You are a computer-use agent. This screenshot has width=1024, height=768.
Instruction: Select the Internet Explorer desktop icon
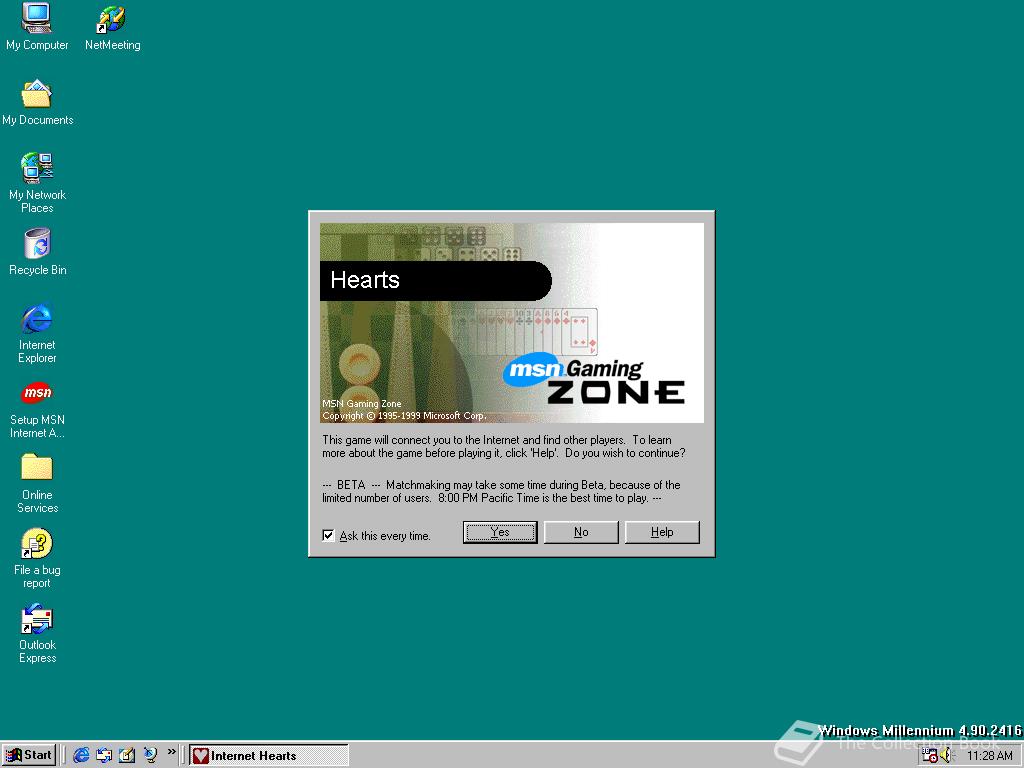coord(37,333)
